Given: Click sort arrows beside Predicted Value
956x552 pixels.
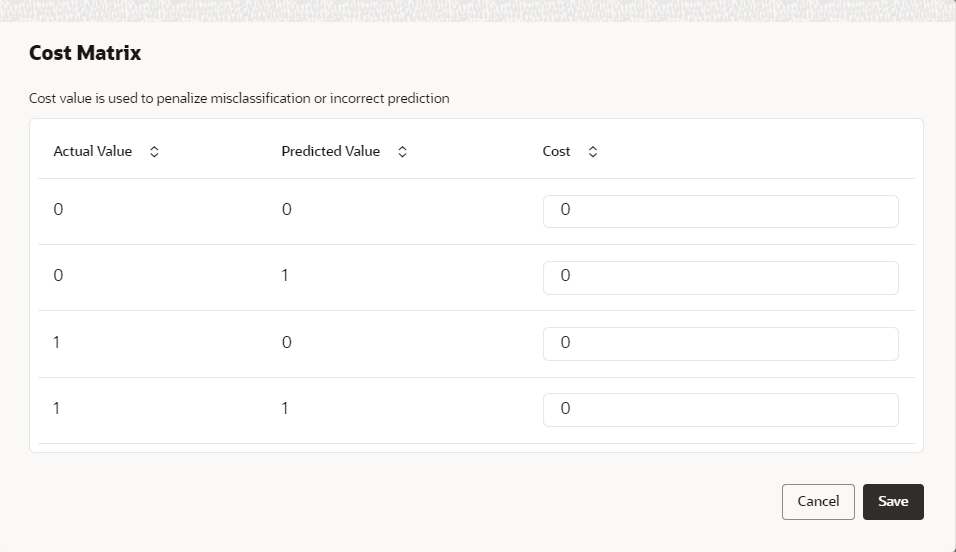Looking at the screenshot, I should tap(402, 152).
